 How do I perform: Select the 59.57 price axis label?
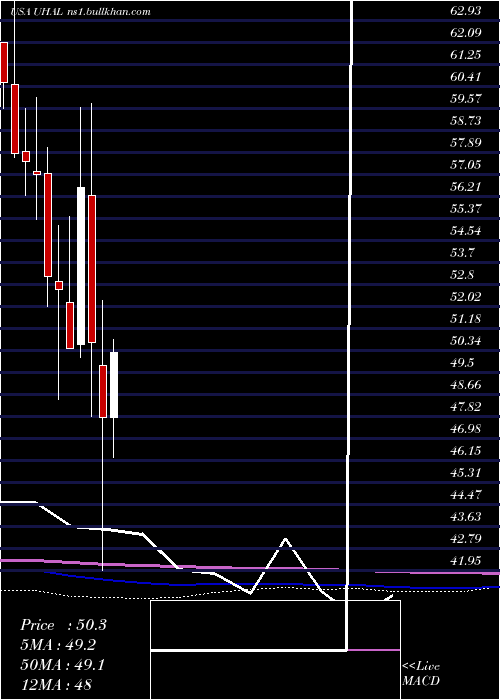(466, 99)
